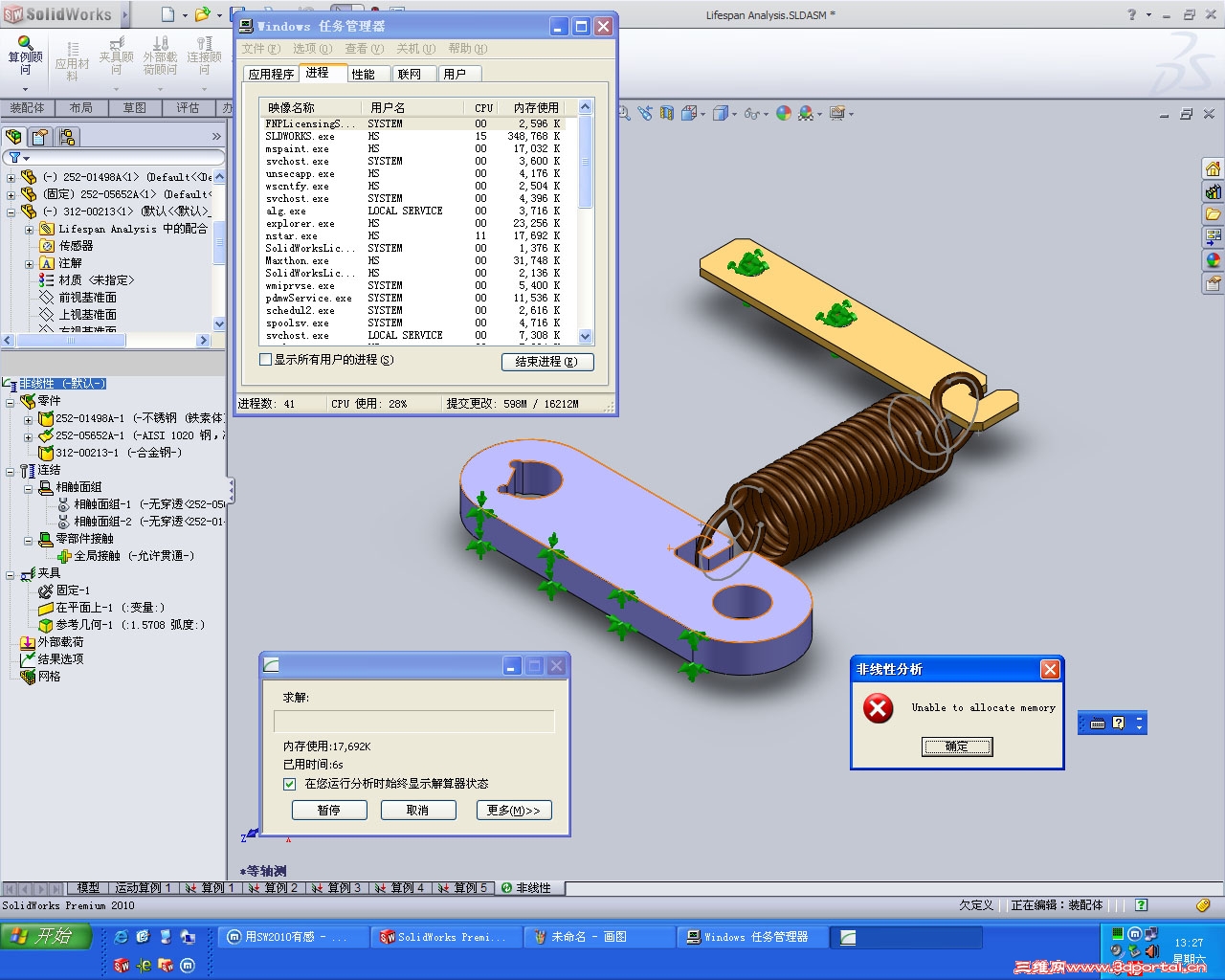Open the View Palette icon in the task pane
Screen dimensions: 1225x980
click(1213, 236)
